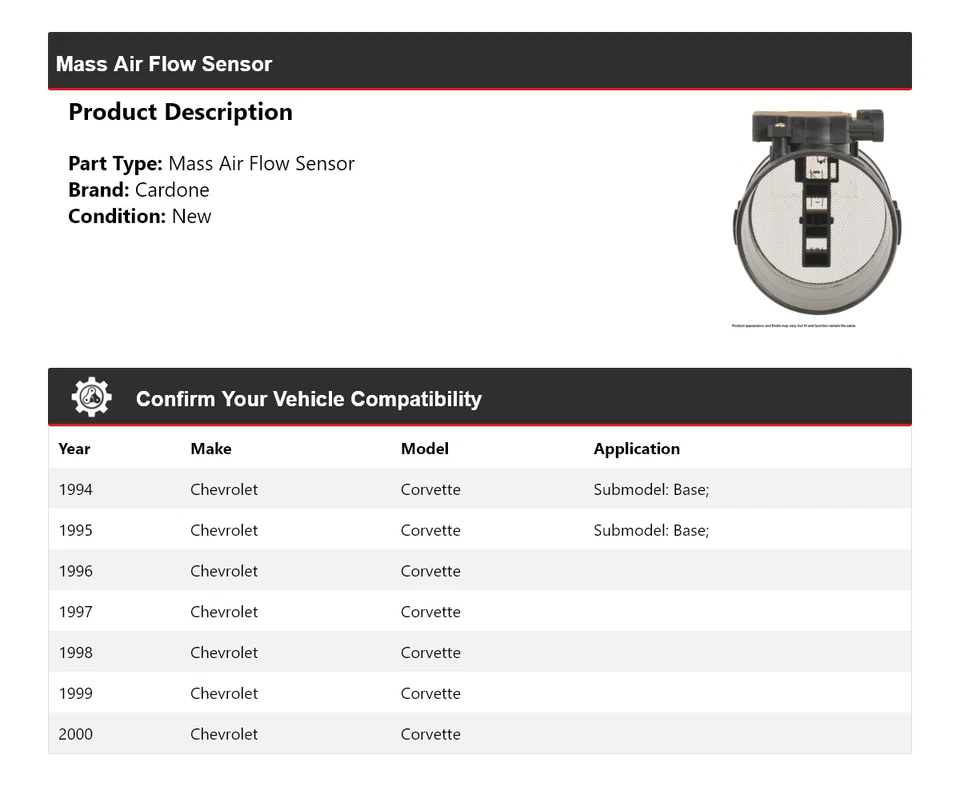The image size is (960, 786).
Task: Click the 1995 year cell
Action: click(76, 530)
